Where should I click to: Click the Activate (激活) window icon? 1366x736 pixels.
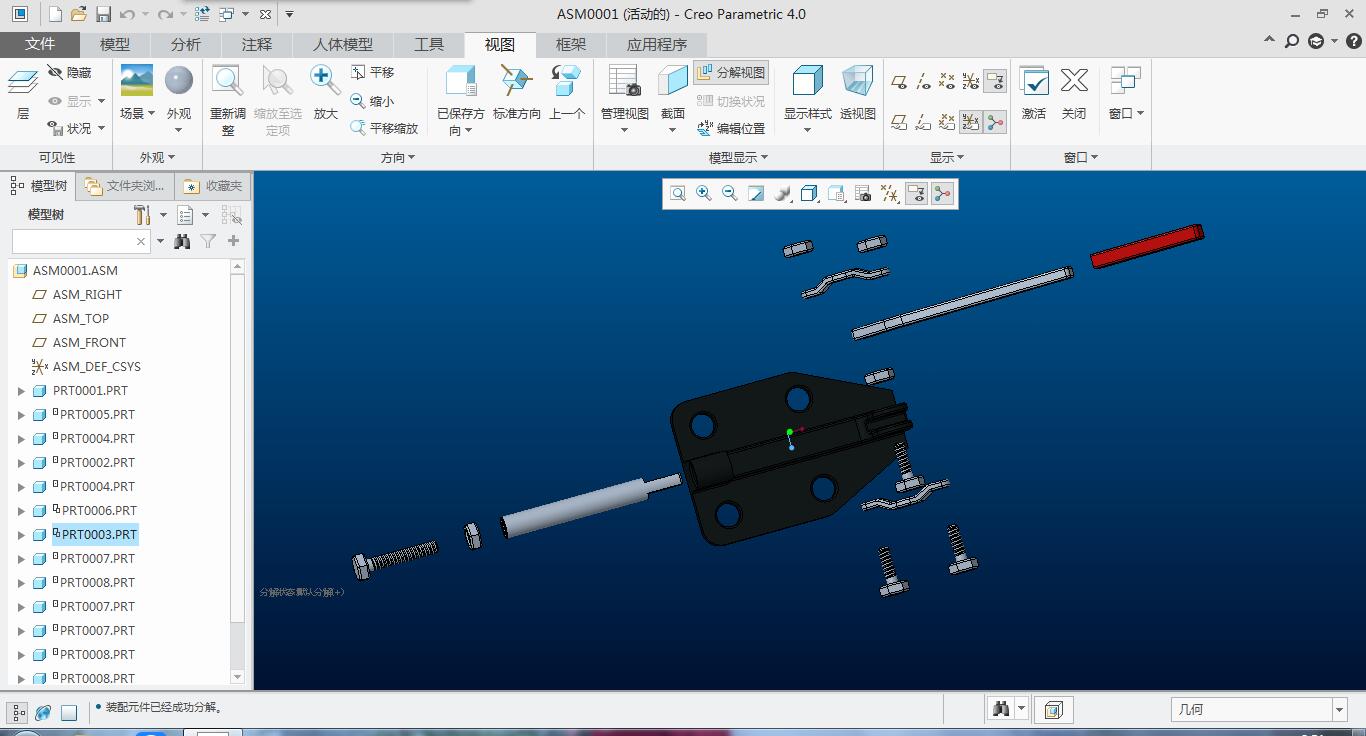(x=1034, y=93)
